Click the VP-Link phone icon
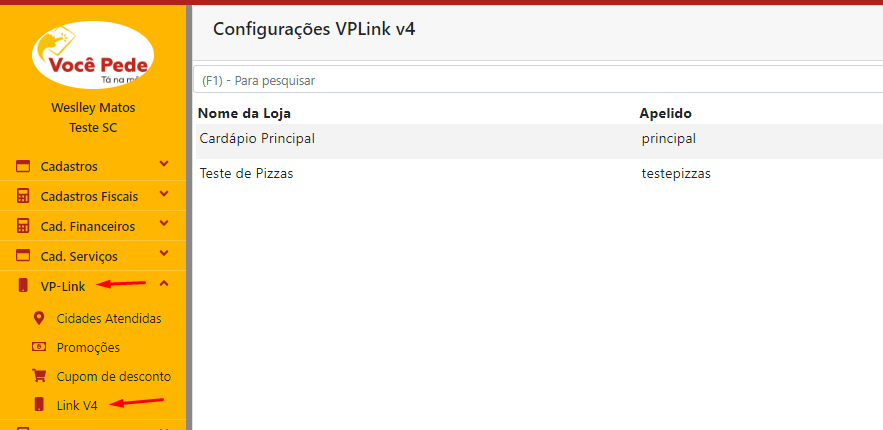Image resolution: width=883 pixels, height=430 pixels. pos(23,287)
